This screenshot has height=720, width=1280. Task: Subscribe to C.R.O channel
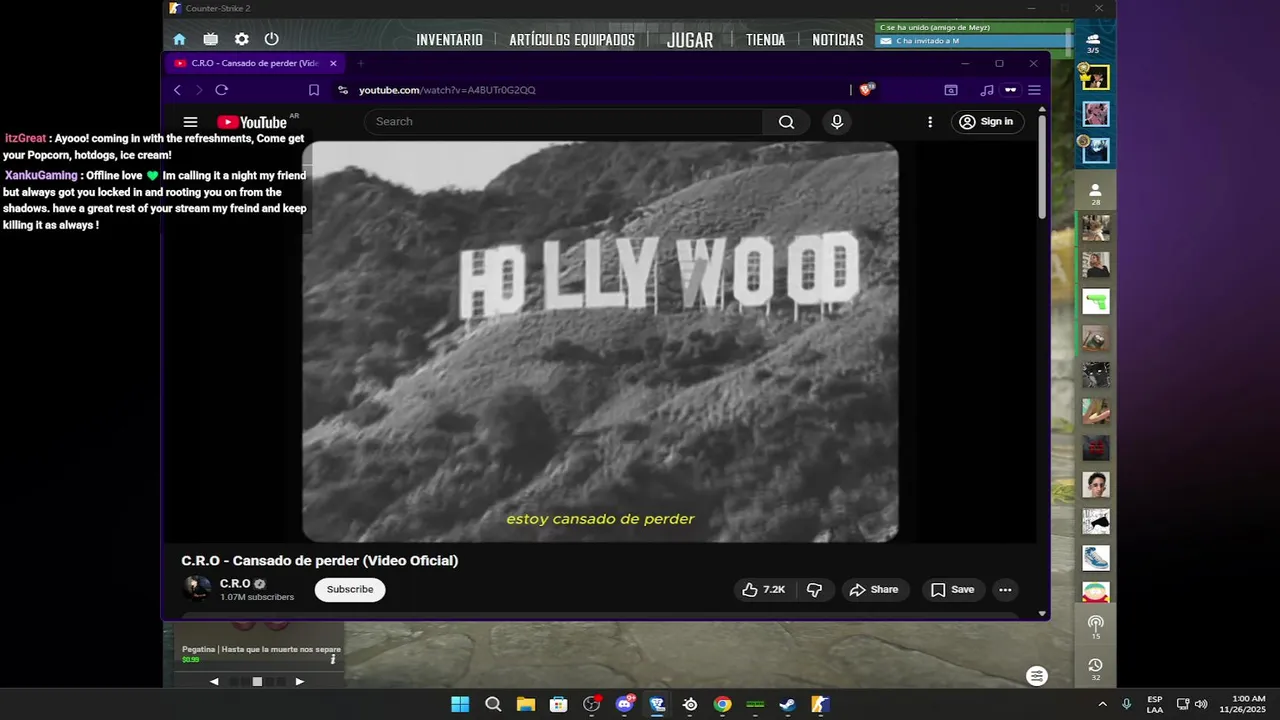[350, 590]
